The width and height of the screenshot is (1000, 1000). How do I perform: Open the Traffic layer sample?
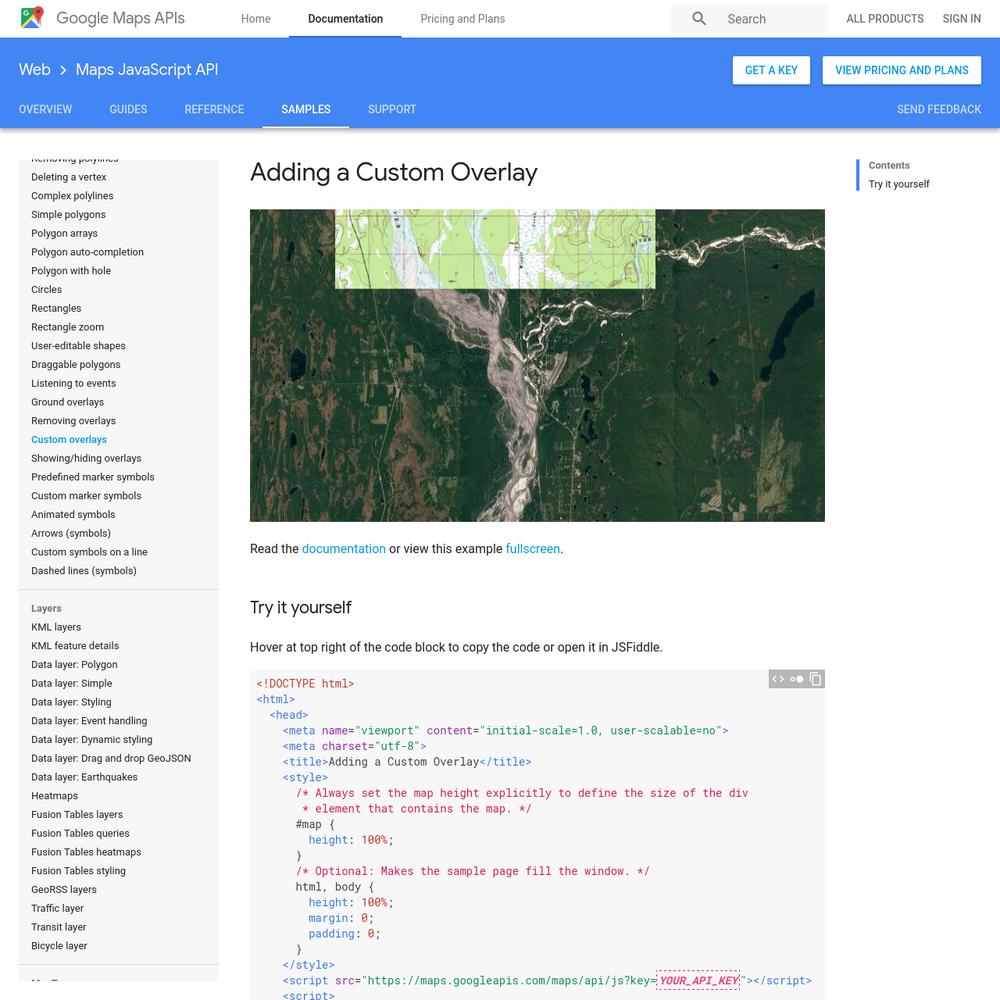pyautogui.click(x=57, y=908)
